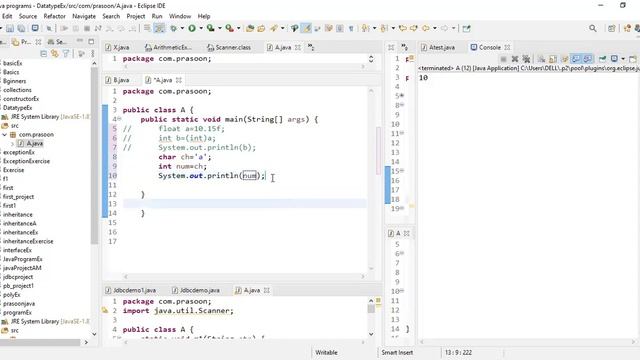The image size is (640, 360).
Task: Click the Search flashlight toolbar icon
Action: point(273,28)
